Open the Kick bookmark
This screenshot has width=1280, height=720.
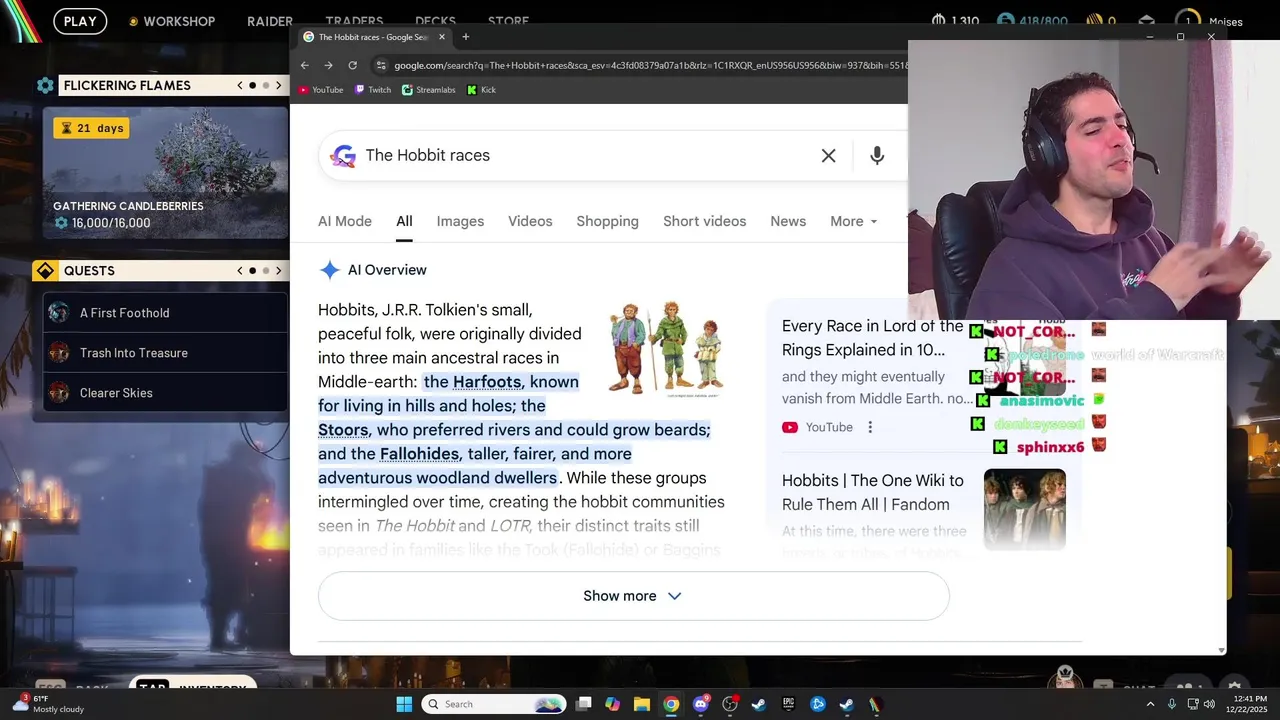click(481, 90)
